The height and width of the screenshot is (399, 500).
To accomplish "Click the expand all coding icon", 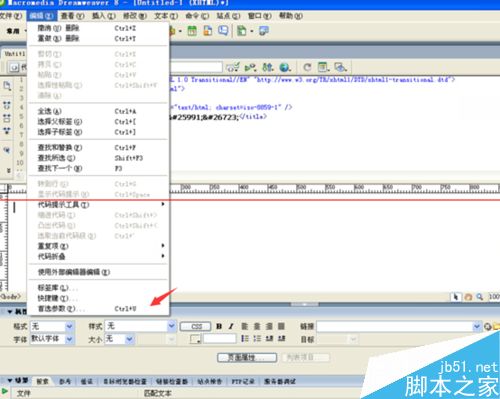I will (7, 130).
